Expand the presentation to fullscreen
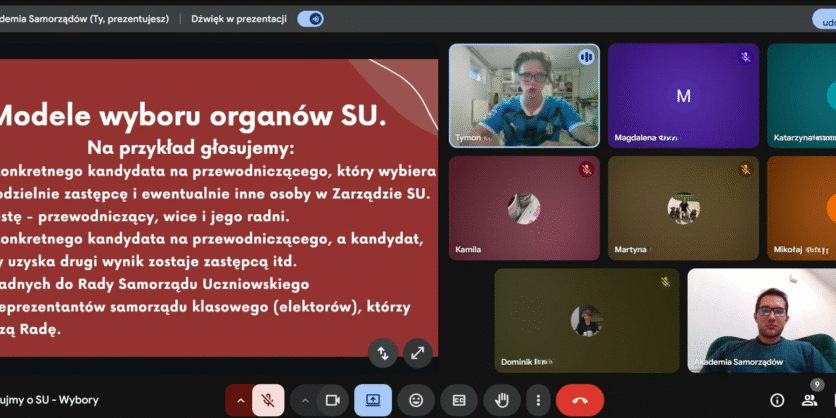The width and height of the screenshot is (836, 418). (417, 352)
